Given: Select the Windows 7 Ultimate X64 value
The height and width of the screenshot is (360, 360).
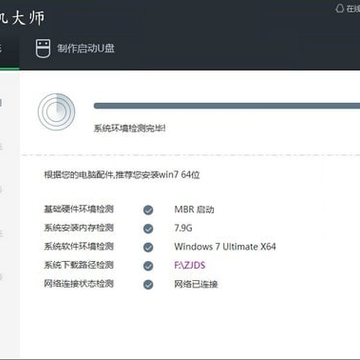Looking at the screenshot, I should (x=225, y=247).
